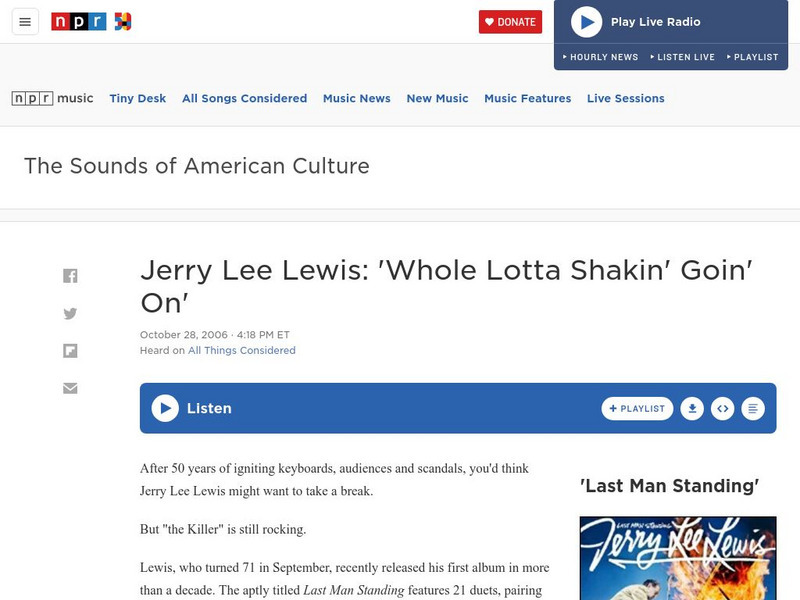This screenshot has width=800, height=600.
Task: Open the embed code icon
Action: [723, 408]
